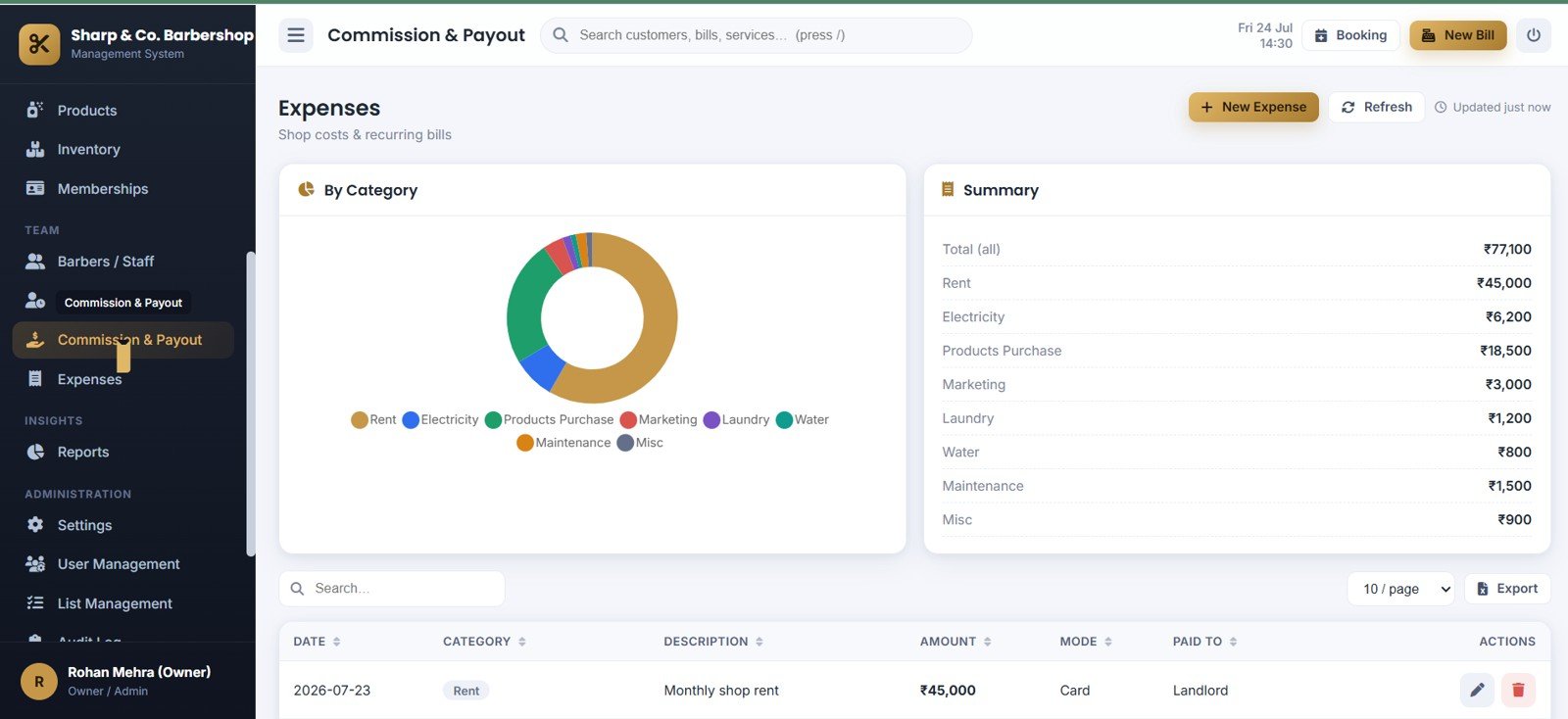The width and height of the screenshot is (1568, 719).
Task: Click the Landlord cell in table
Action: pyautogui.click(x=1200, y=691)
